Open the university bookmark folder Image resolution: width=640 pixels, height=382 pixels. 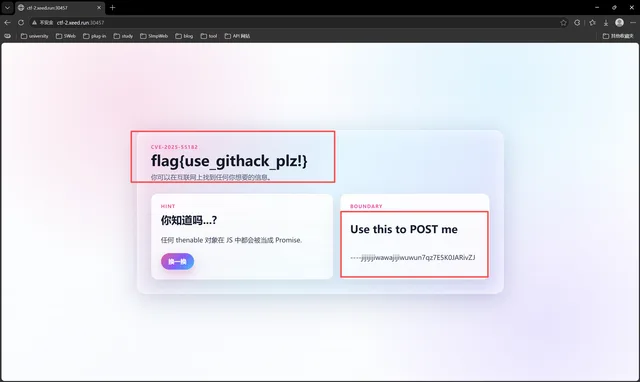click(x=34, y=36)
